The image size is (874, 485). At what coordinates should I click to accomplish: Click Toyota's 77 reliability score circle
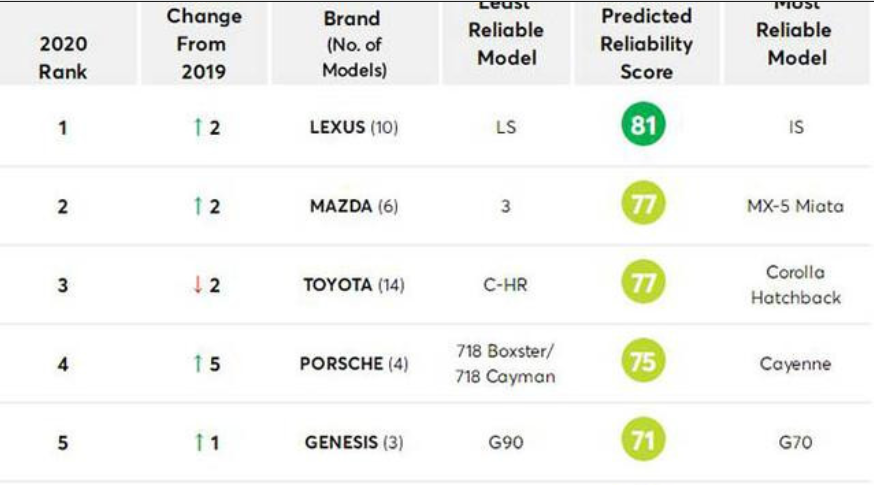coord(644,284)
